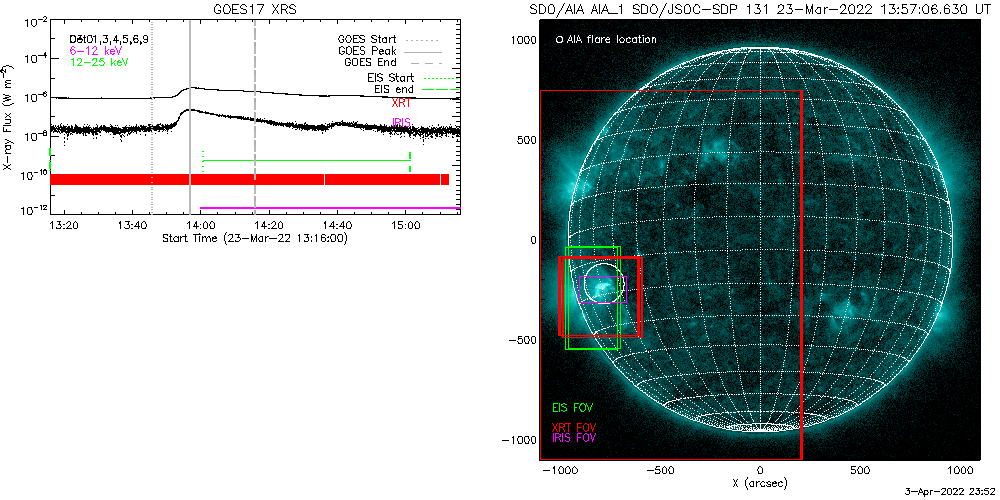Click the 10^-4 tick label on the flux axis
This screenshot has height=500, width=1000.
(x=36, y=60)
